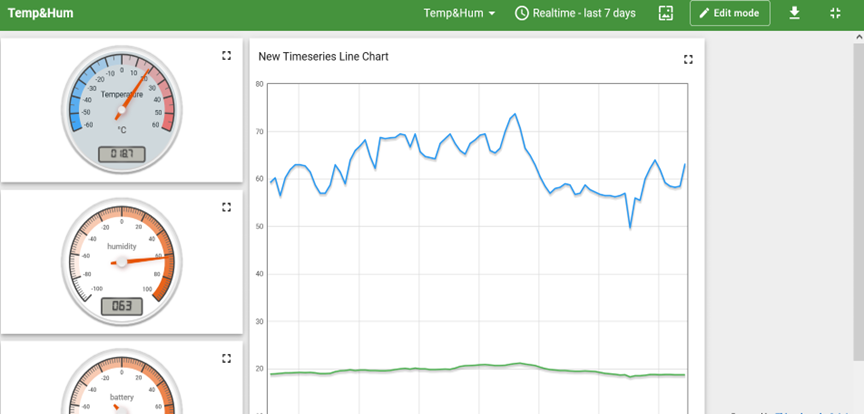Click the humidity digital readout 063

tap(121, 306)
